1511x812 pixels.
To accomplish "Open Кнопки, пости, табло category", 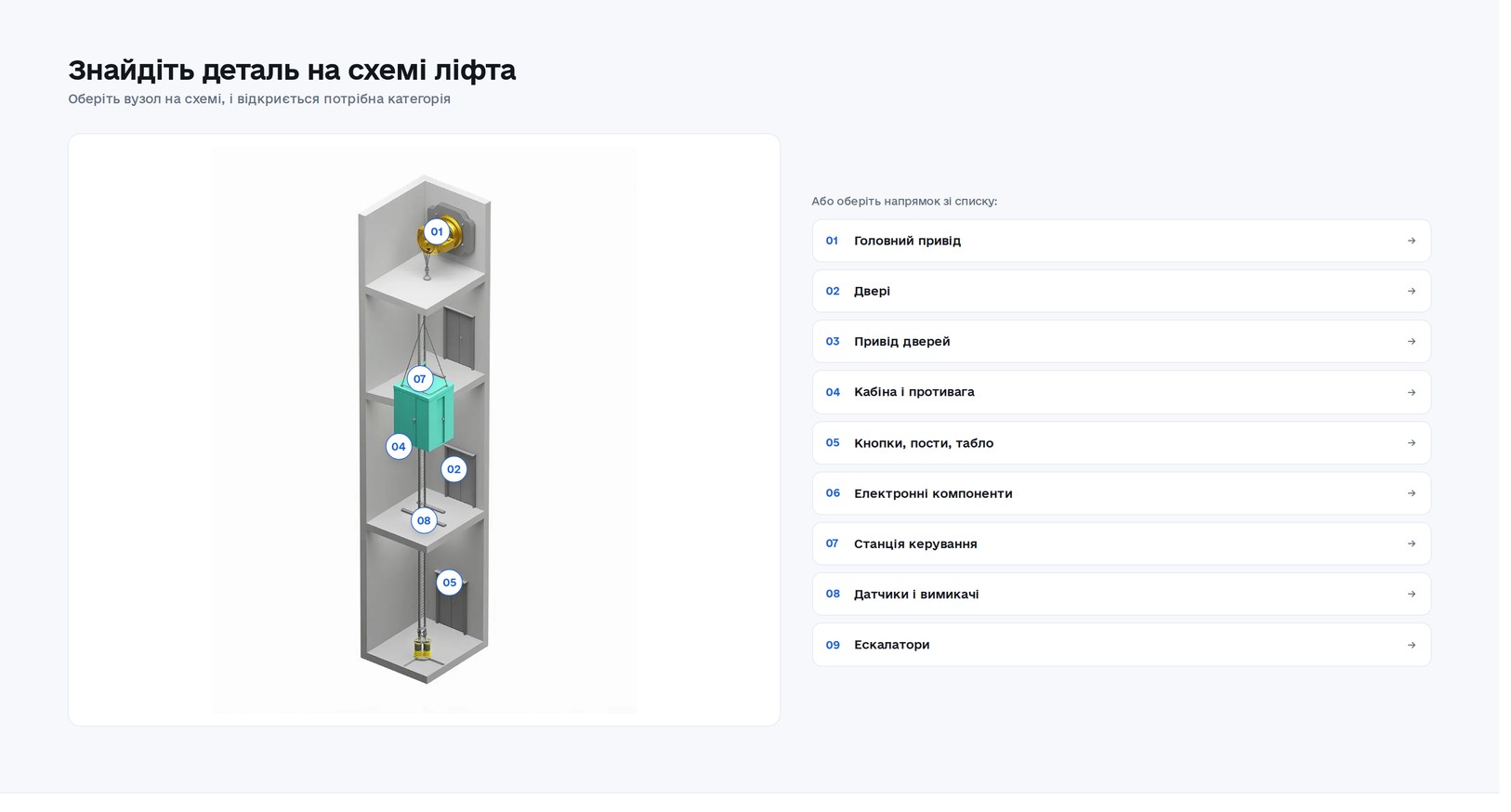I will [x=1122, y=443].
